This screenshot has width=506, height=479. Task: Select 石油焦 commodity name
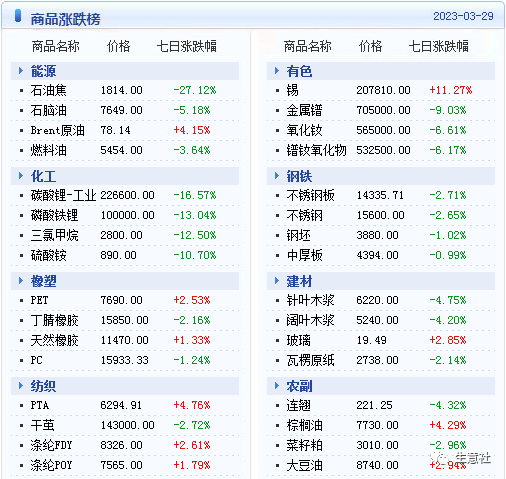(x=48, y=90)
